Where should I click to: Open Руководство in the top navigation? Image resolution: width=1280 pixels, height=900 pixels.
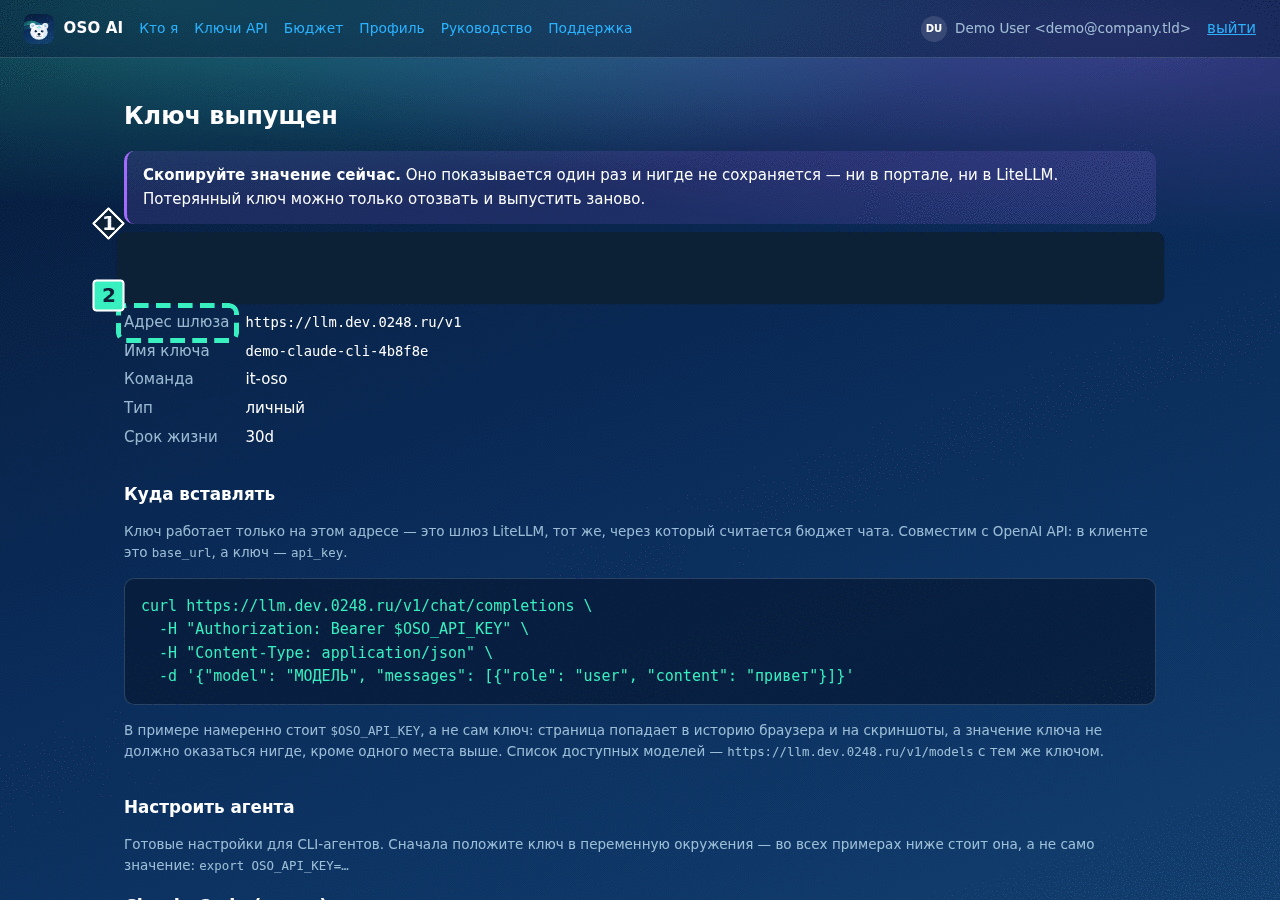point(486,28)
